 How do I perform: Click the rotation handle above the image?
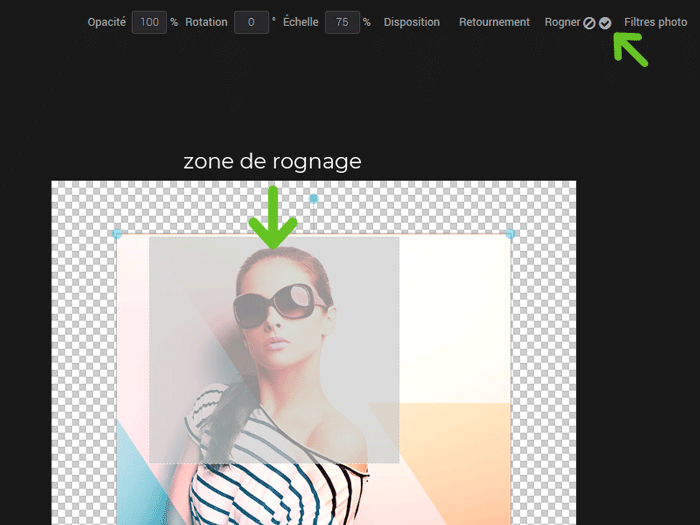(x=314, y=199)
